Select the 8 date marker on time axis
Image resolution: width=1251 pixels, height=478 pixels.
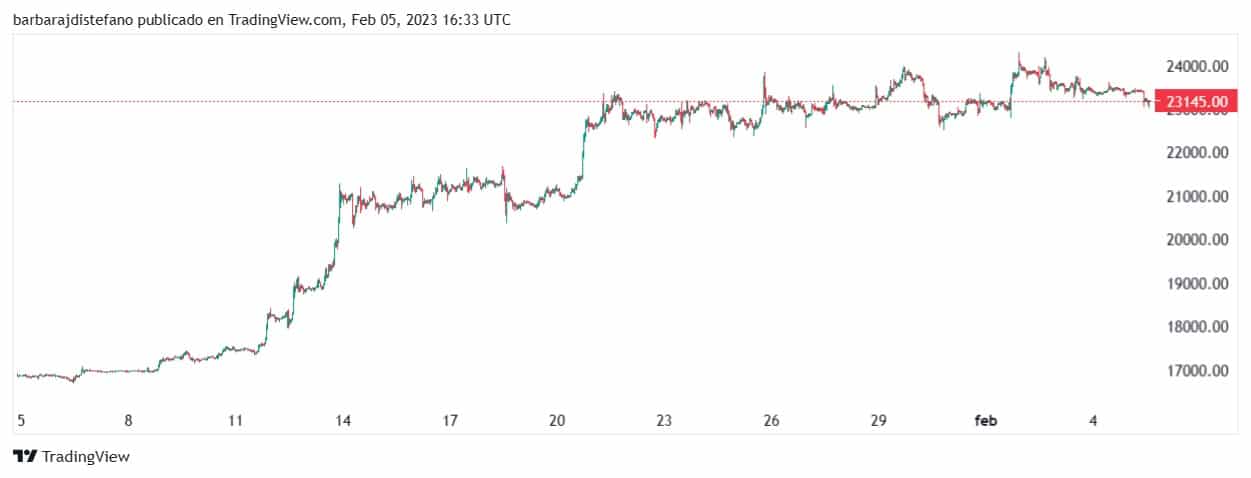[x=129, y=421]
